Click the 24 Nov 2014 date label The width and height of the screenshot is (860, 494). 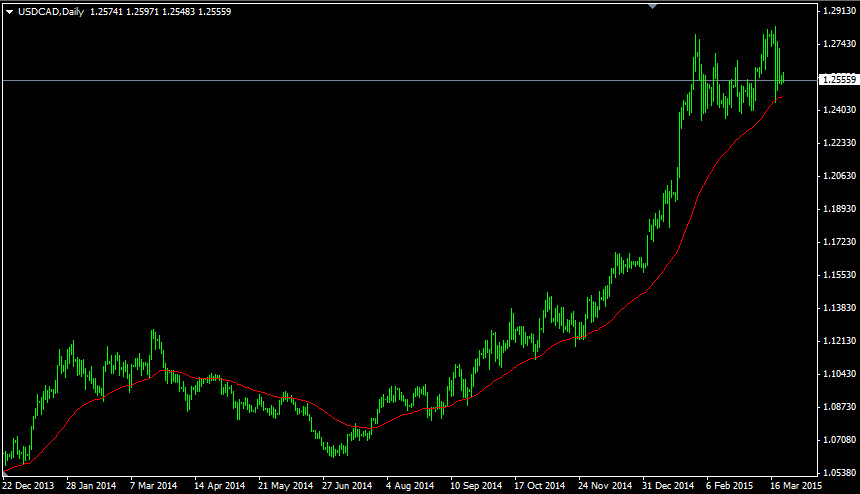605,486
